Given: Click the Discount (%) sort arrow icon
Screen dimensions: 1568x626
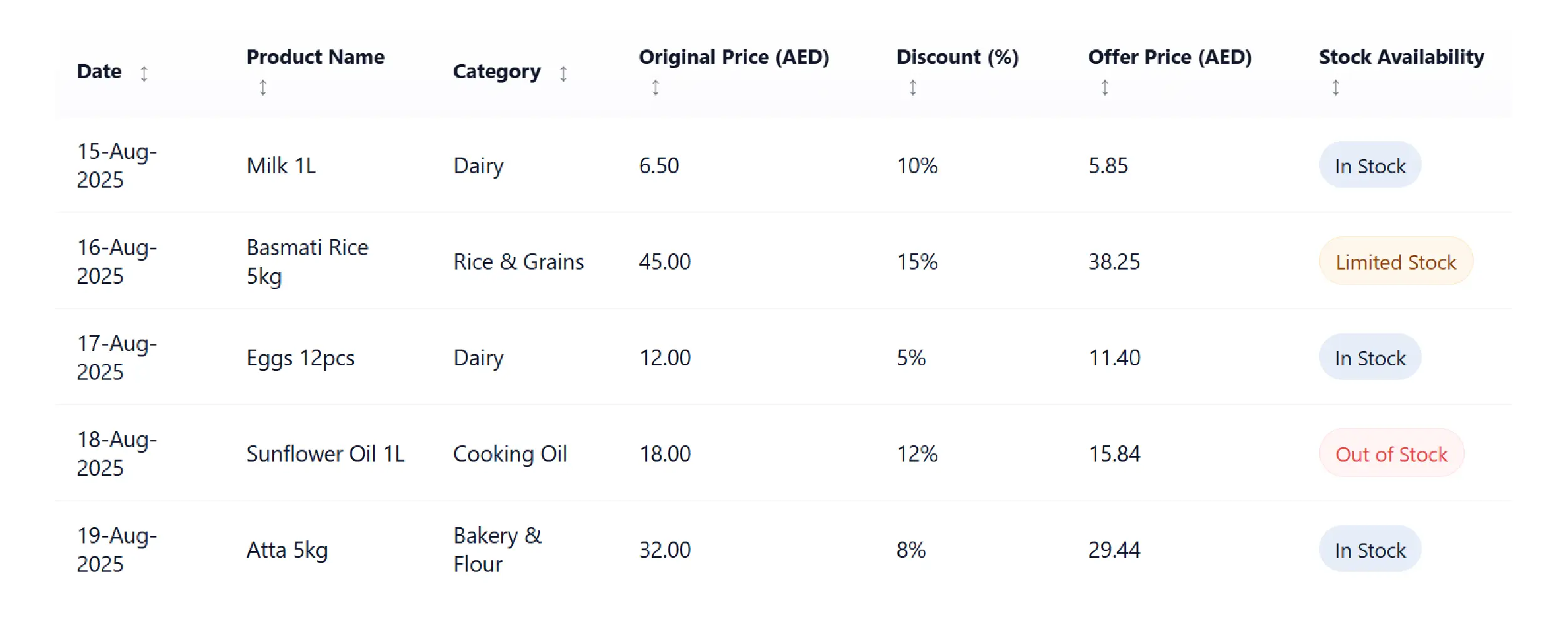Looking at the screenshot, I should click(913, 88).
